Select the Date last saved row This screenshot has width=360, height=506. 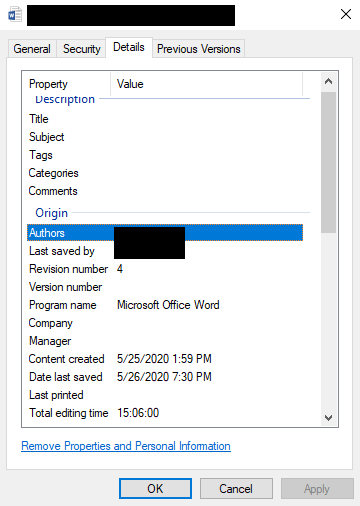tap(165, 377)
